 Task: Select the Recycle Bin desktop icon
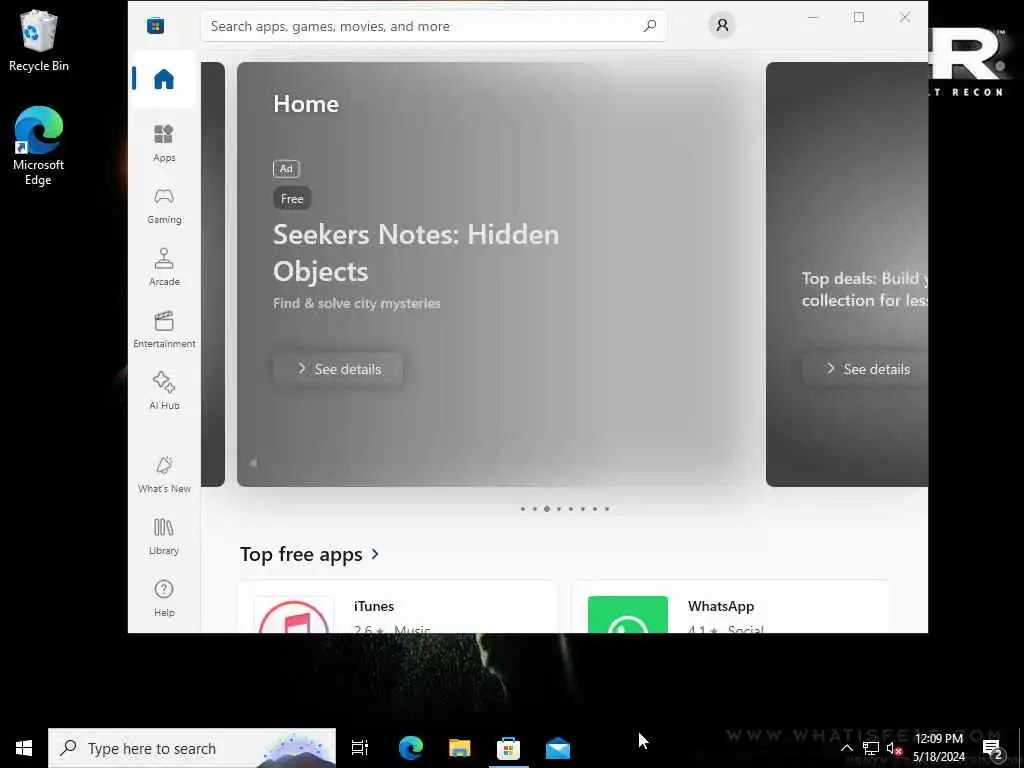click(x=39, y=40)
